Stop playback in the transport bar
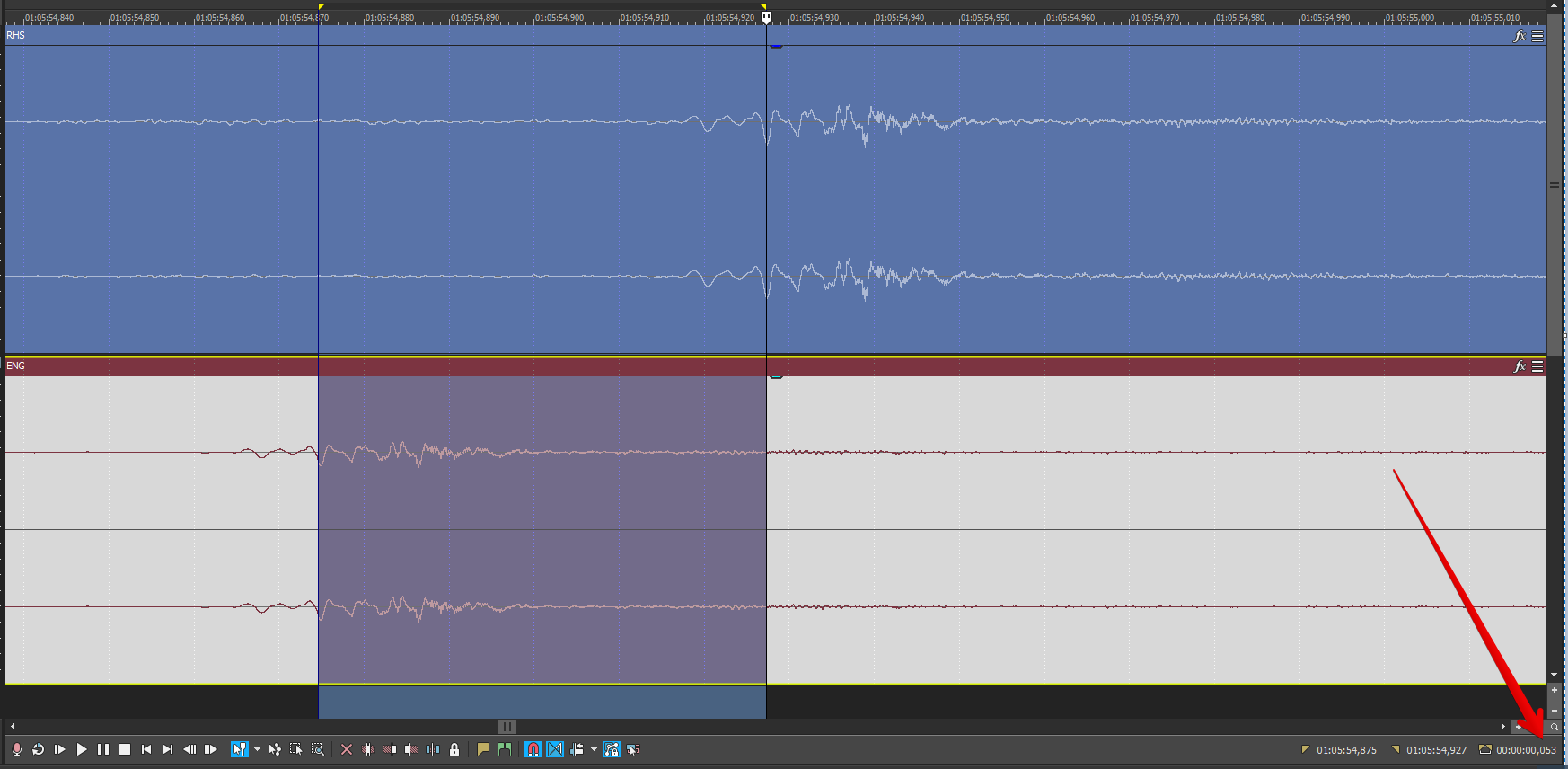The height and width of the screenshot is (769, 1568). [125, 749]
